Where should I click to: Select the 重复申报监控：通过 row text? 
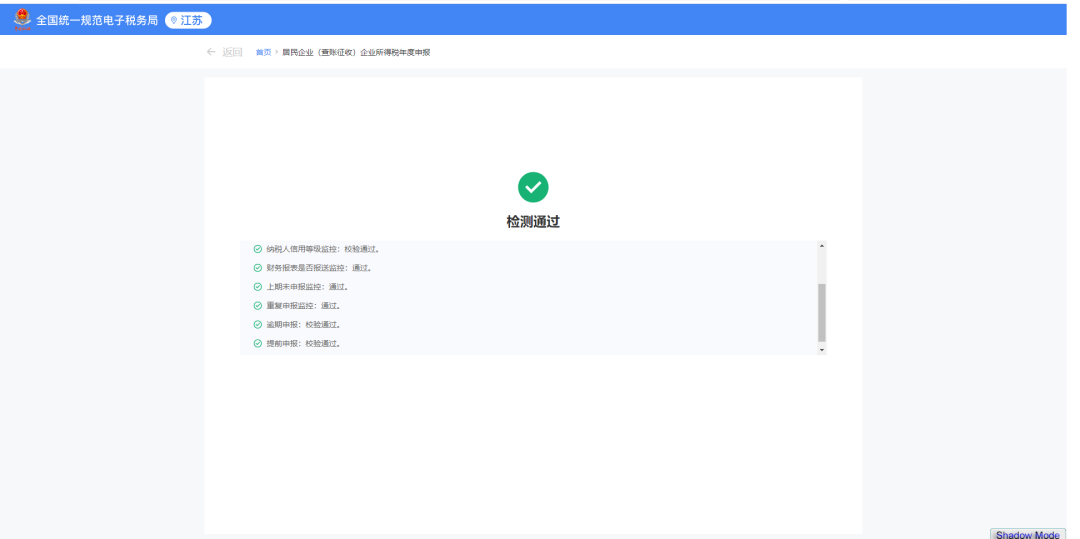(x=304, y=306)
